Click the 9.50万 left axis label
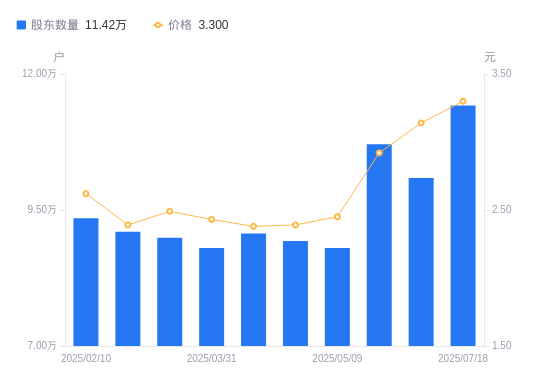This screenshot has height=381, width=550. pyautogui.click(x=42, y=209)
